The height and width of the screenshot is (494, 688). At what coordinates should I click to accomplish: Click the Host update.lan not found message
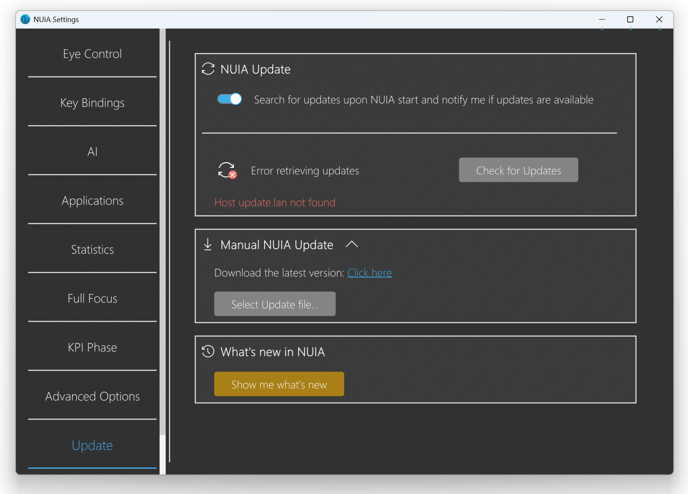point(275,202)
